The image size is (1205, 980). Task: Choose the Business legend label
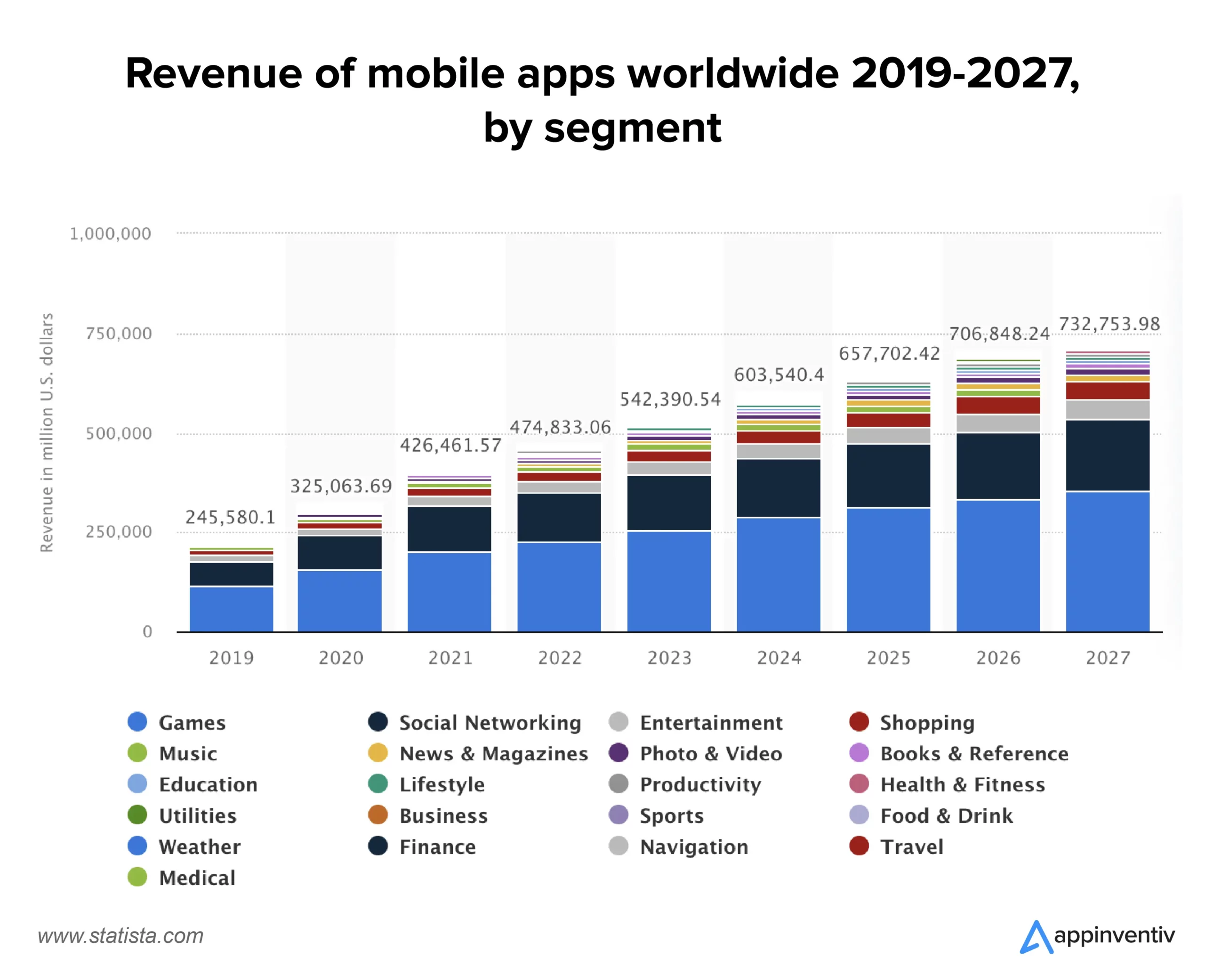coord(444,816)
